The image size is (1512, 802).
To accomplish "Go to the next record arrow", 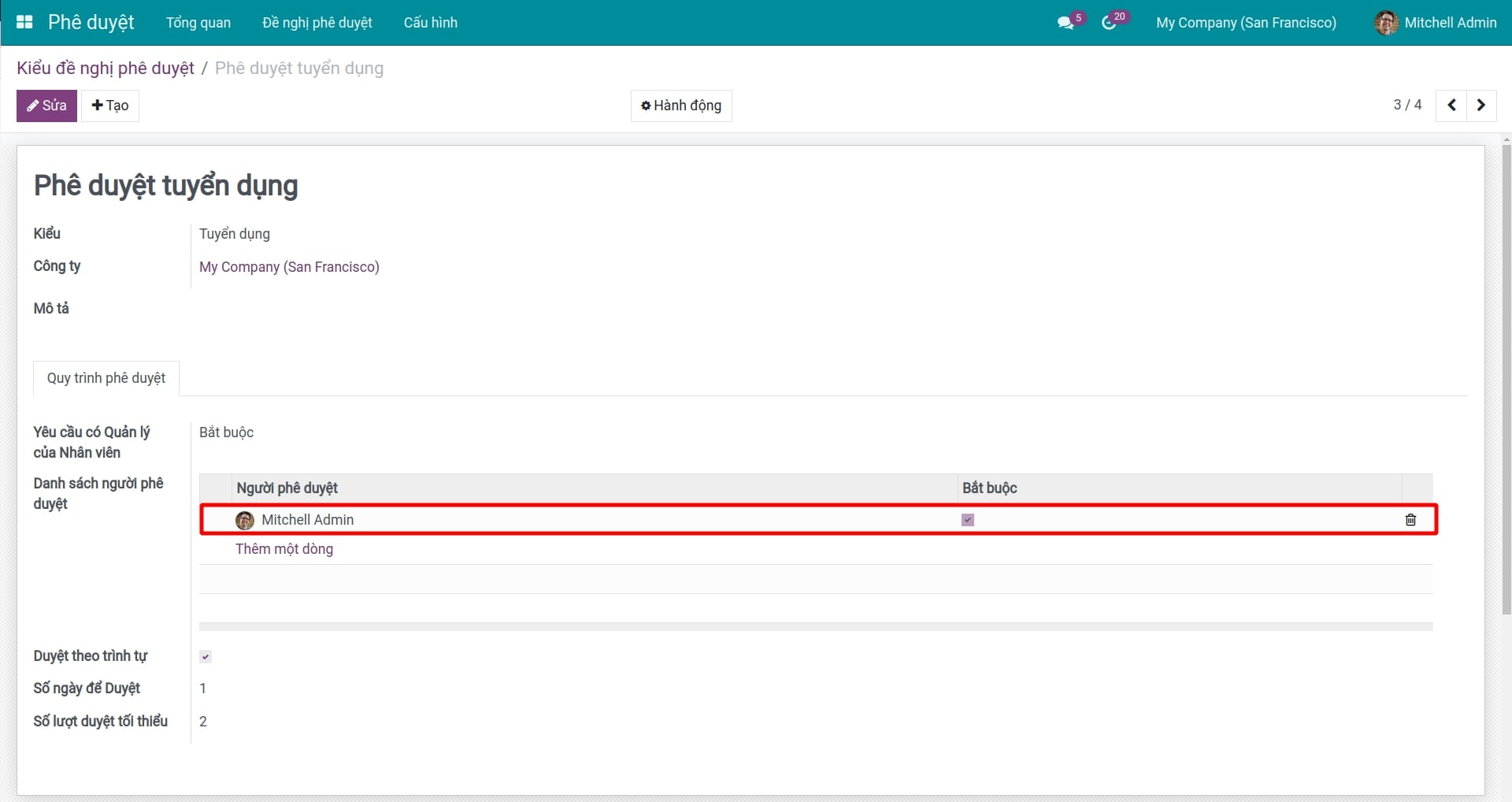I will click(x=1481, y=105).
